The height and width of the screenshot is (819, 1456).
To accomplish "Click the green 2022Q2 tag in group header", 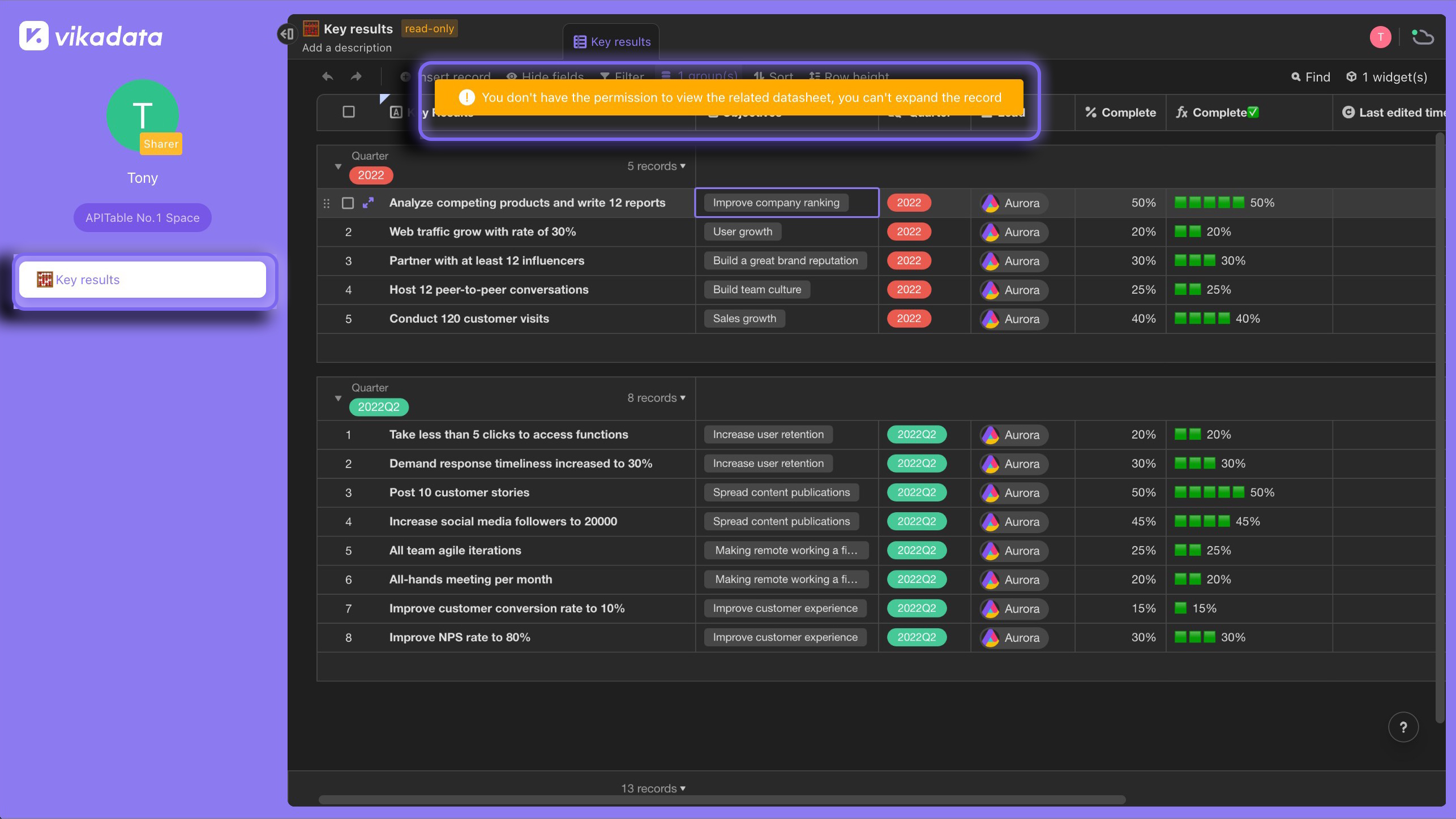I will click(x=379, y=407).
